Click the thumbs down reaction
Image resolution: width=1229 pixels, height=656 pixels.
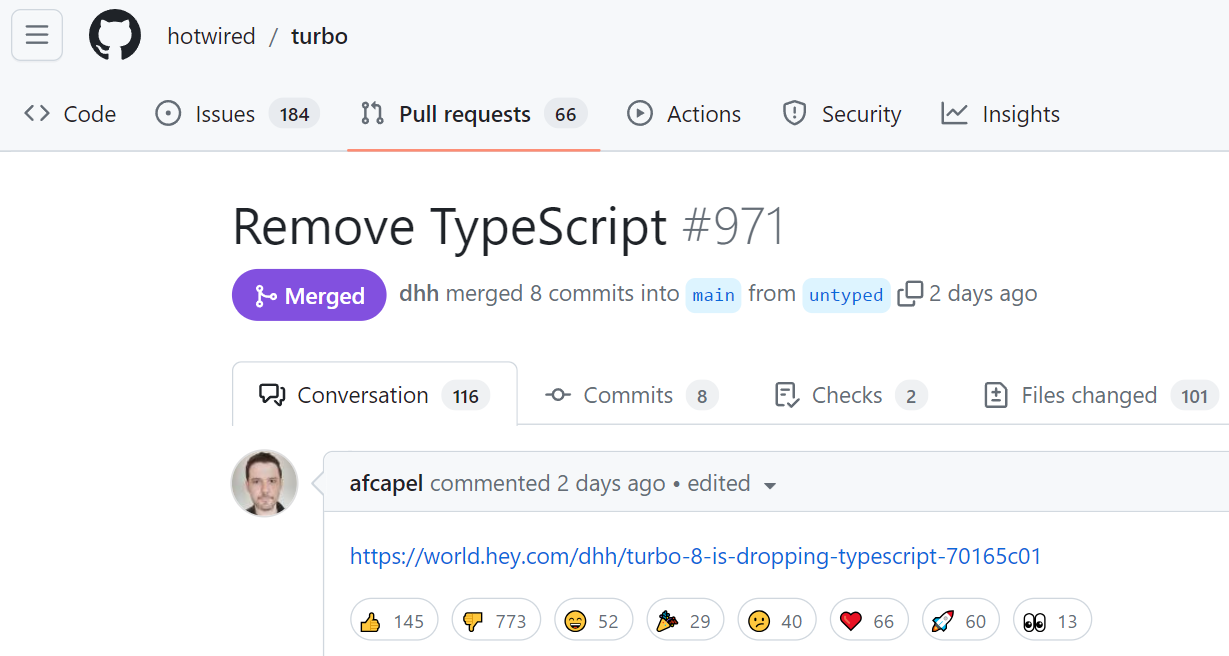tap(496, 620)
